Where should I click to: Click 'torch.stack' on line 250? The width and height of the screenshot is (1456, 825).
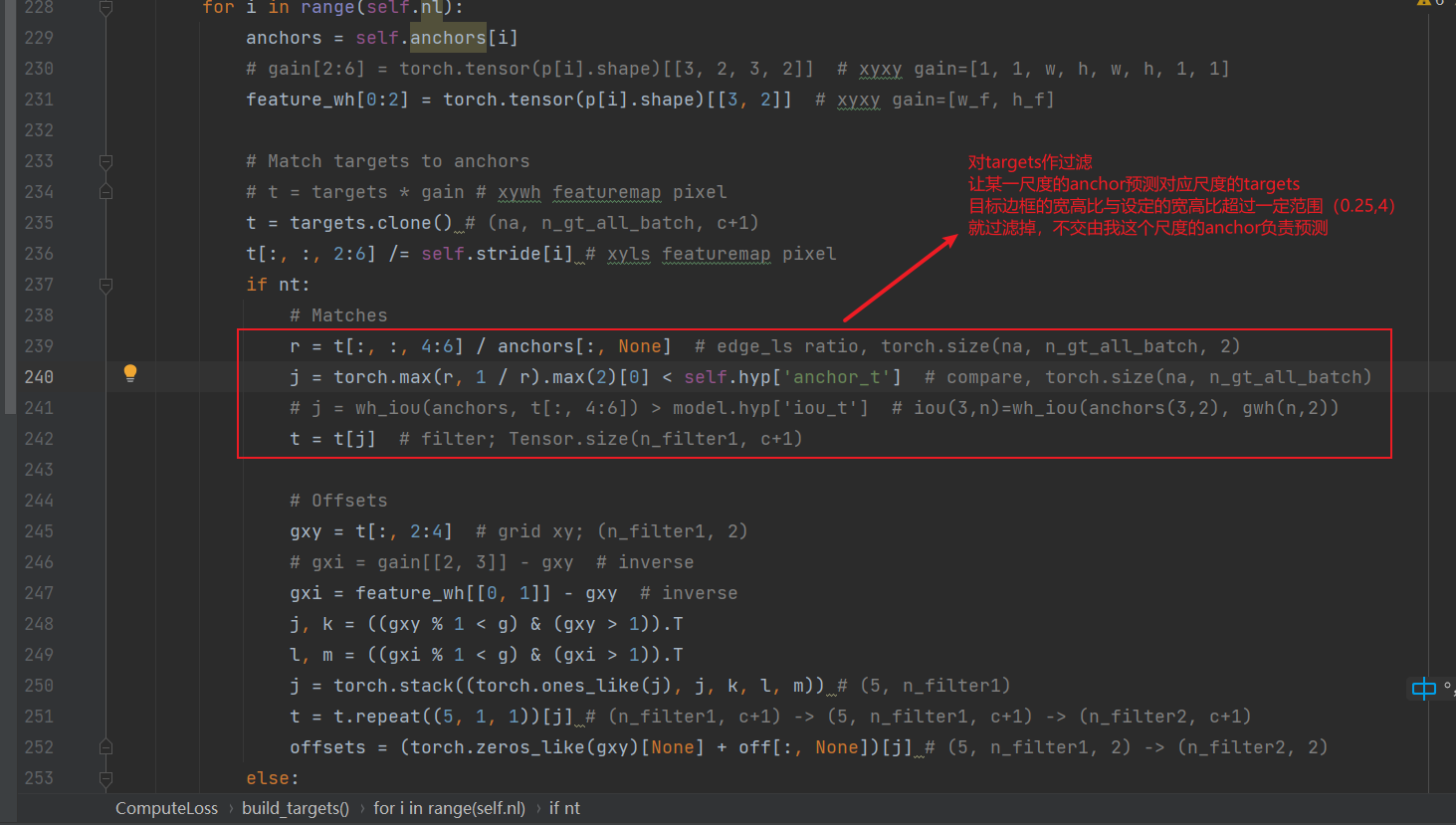click(393, 686)
